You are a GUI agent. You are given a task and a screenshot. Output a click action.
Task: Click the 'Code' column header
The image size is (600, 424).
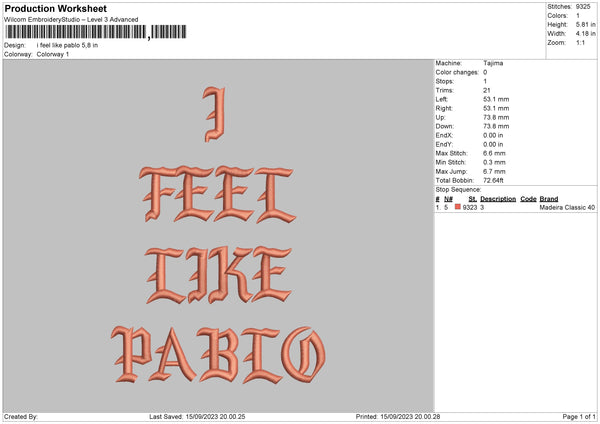pyautogui.click(x=528, y=199)
